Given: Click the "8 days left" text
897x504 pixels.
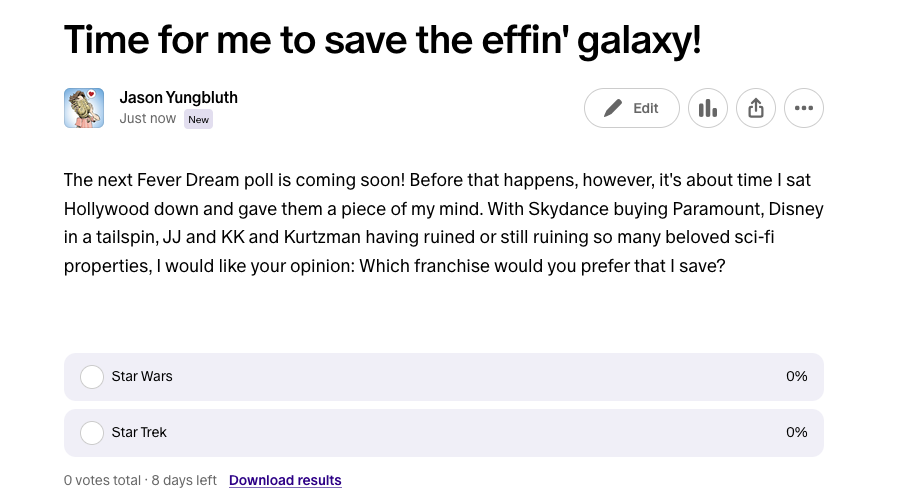Looking at the screenshot, I should 182,481.
